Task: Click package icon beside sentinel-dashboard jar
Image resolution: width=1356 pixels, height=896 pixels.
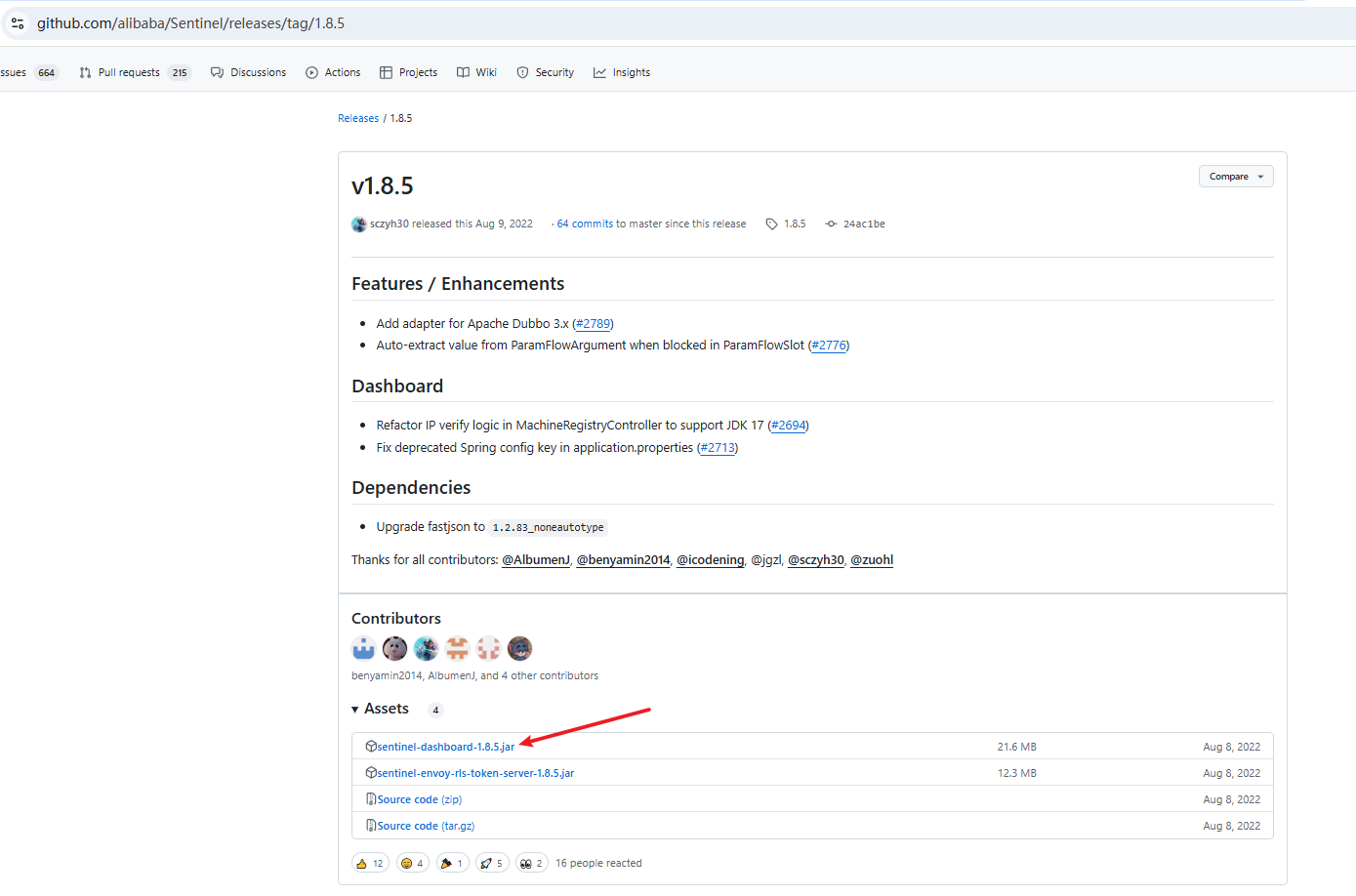Action: [x=371, y=746]
